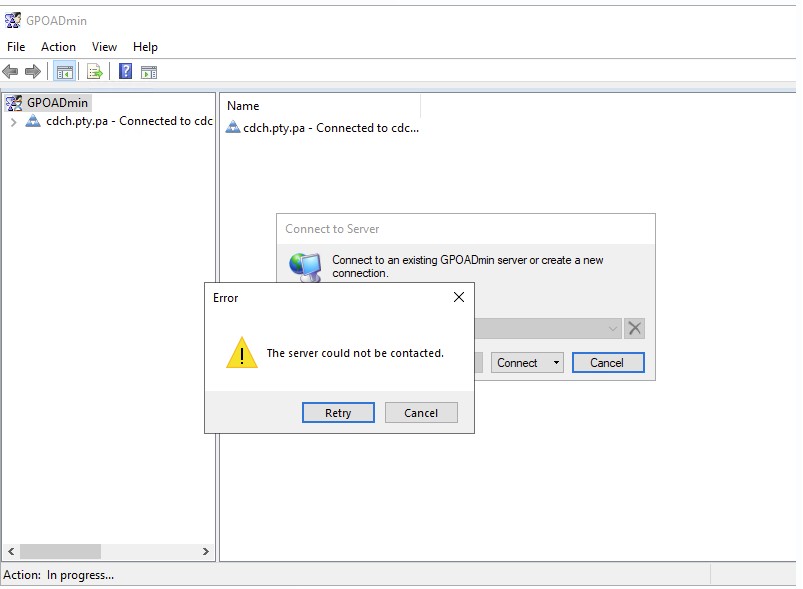Click the X delete button beside server combo box

pyautogui.click(x=634, y=328)
